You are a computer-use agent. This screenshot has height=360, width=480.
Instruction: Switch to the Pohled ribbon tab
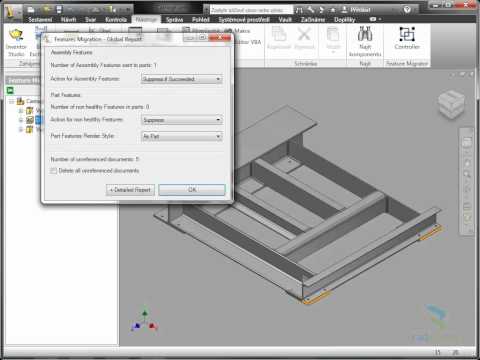pos(201,20)
